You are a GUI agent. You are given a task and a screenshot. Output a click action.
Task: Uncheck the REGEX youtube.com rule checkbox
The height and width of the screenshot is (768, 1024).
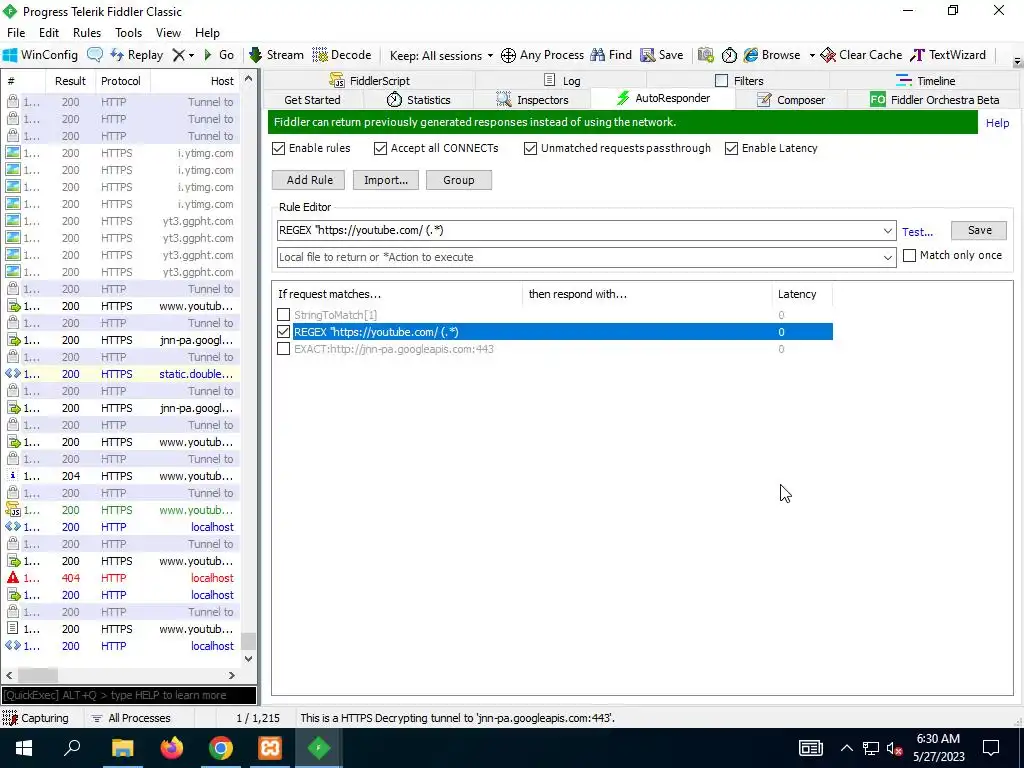[283, 332]
